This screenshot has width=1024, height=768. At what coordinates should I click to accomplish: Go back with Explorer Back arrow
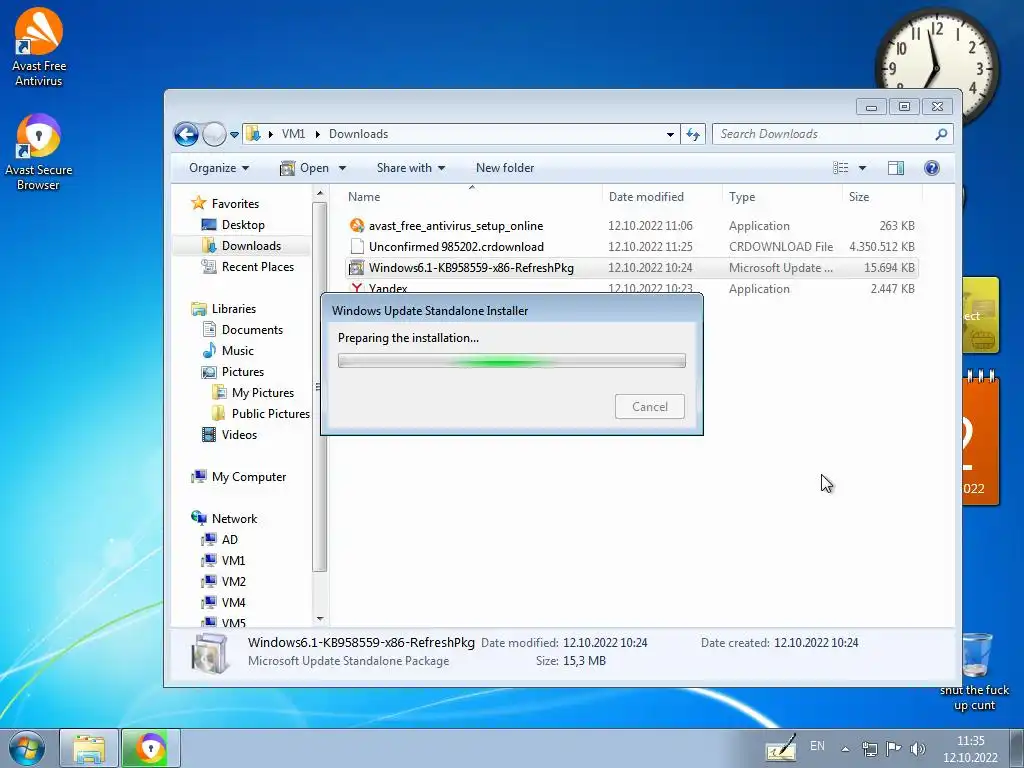click(x=186, y=135)
